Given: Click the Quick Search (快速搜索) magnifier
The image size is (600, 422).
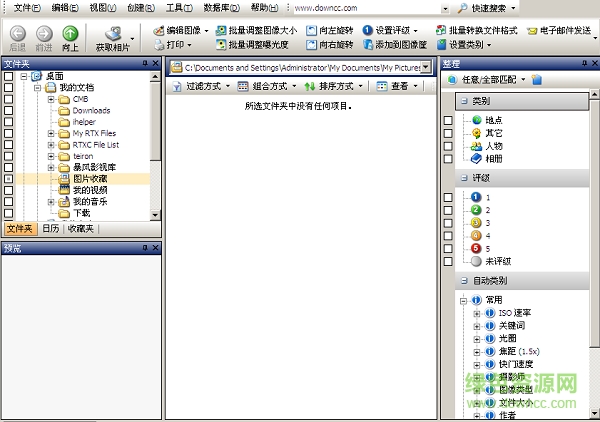Looking at the screenshot, I should click(462, 8).
